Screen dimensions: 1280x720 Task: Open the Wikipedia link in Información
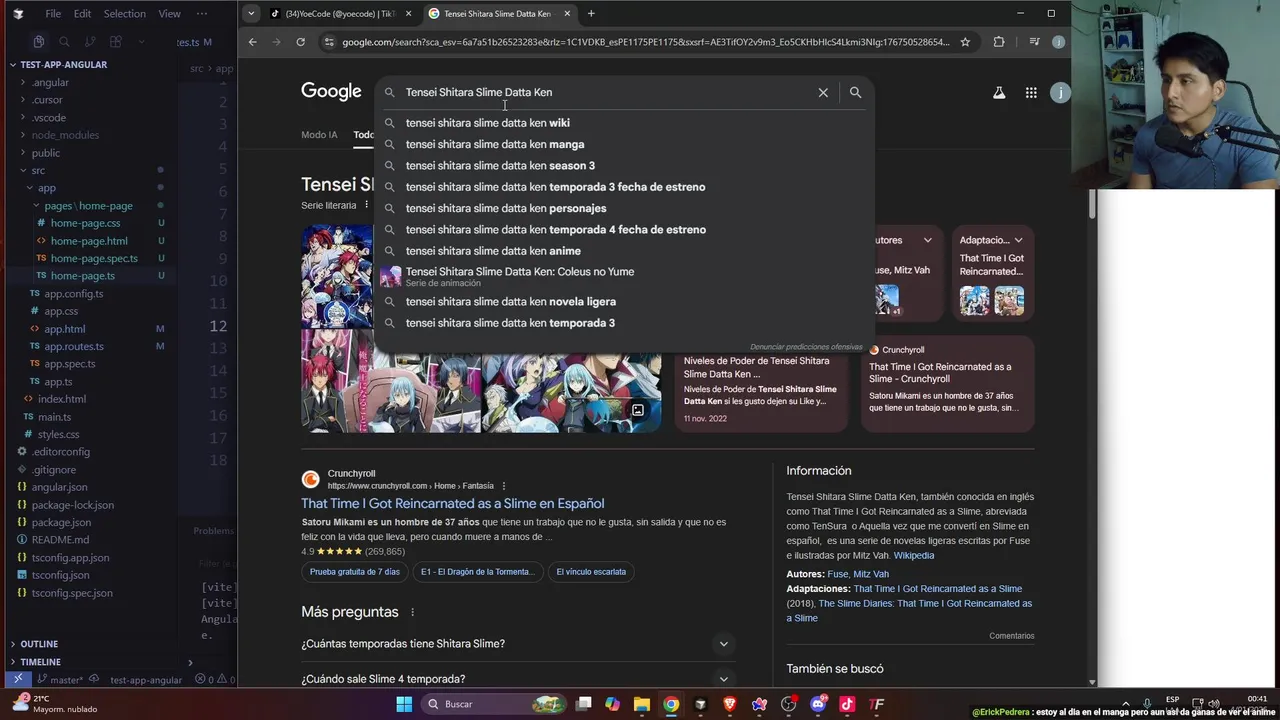[x=914, y=555]
